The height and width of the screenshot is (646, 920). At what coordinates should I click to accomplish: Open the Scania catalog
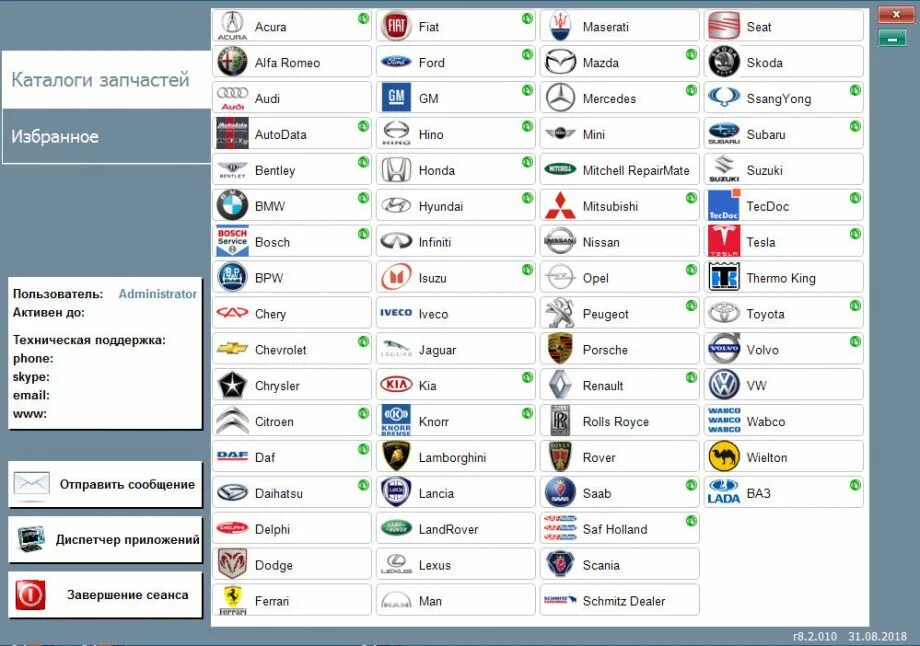point(620,564)
